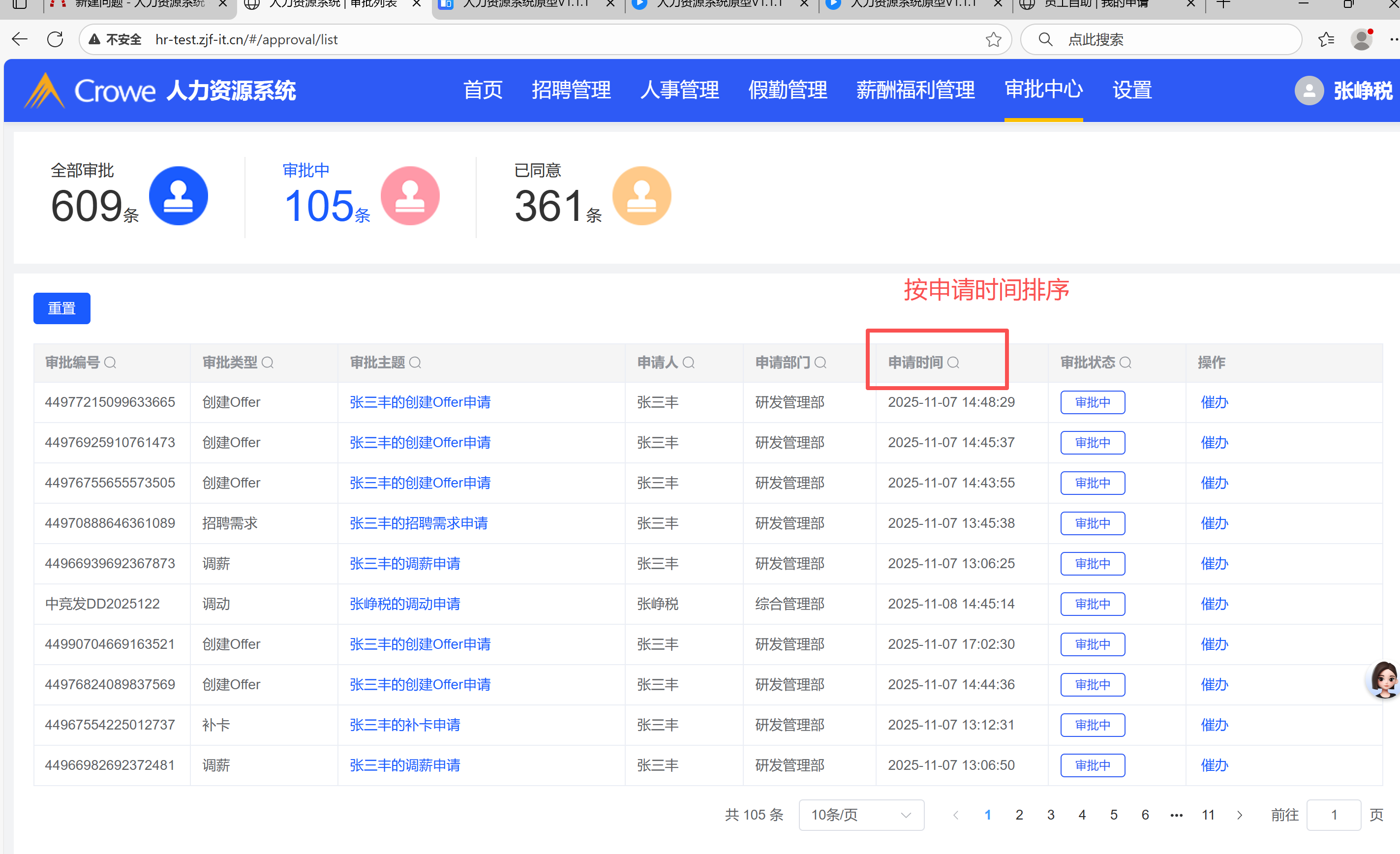Click search icon beside 申请人 header

click(x=689, y=363)
